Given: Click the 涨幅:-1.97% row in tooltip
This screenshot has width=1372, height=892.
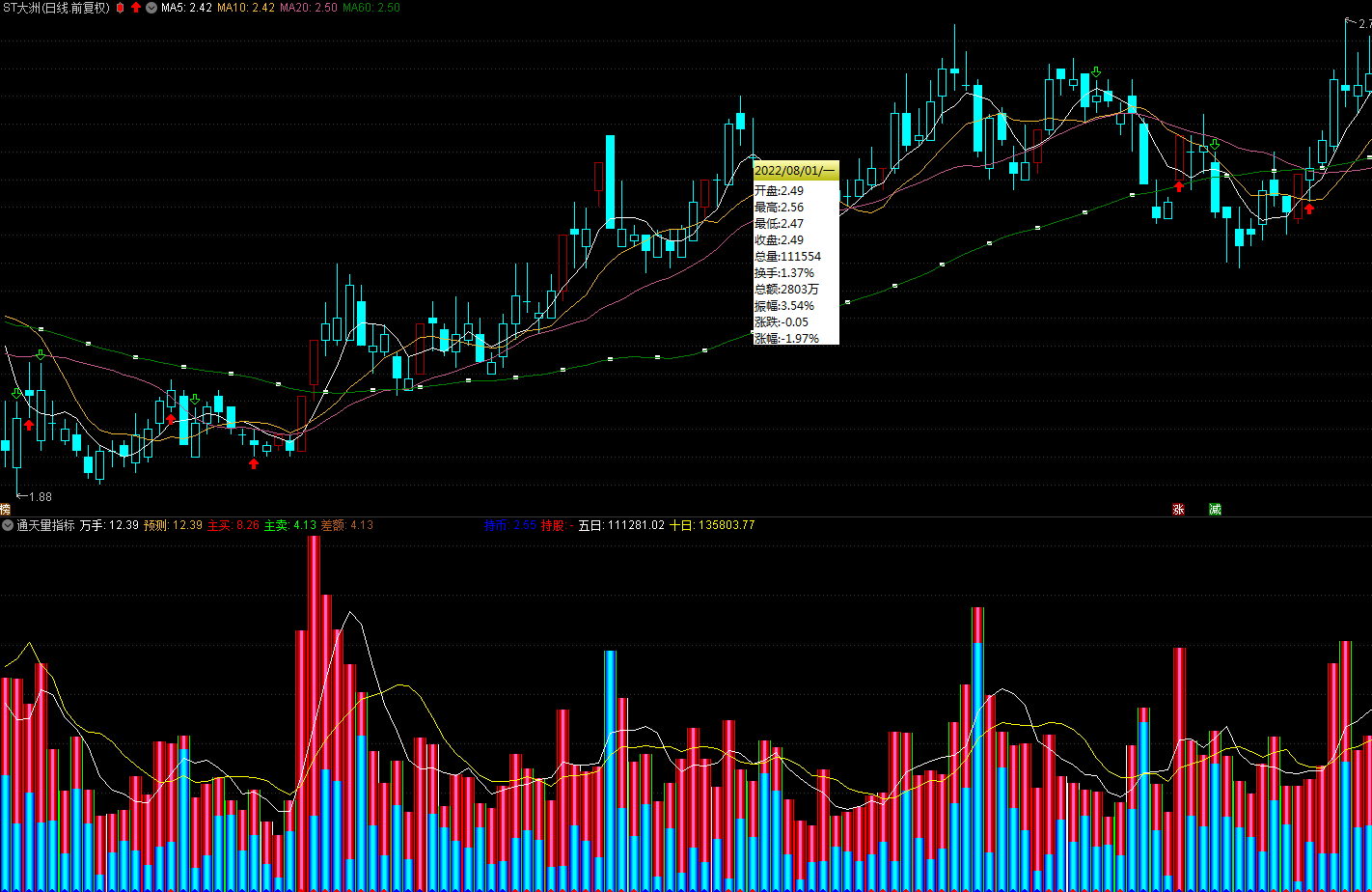Looking at the screenshot, I should tap(796, 338).
